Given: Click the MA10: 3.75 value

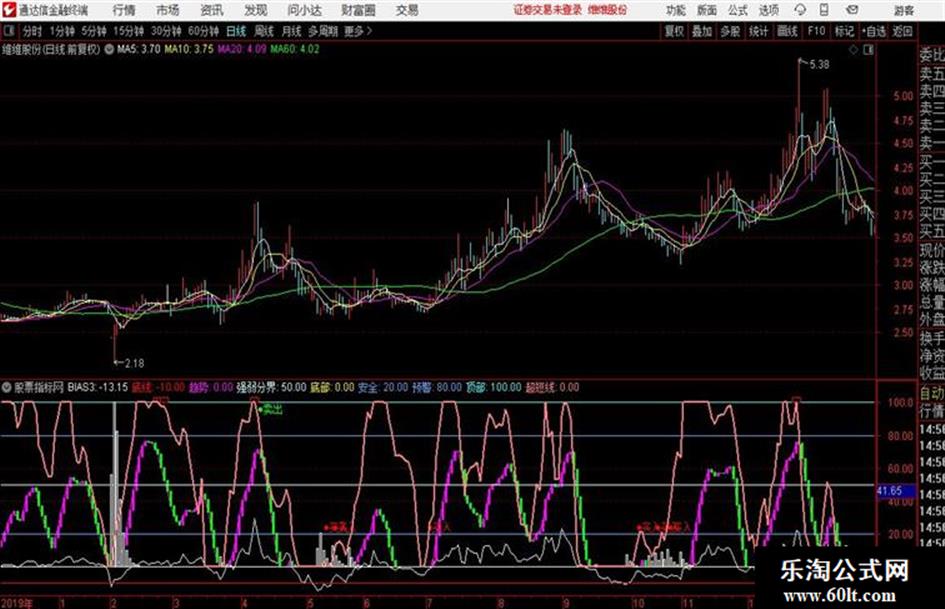Looking at the screenshot, I should (189, 49).
